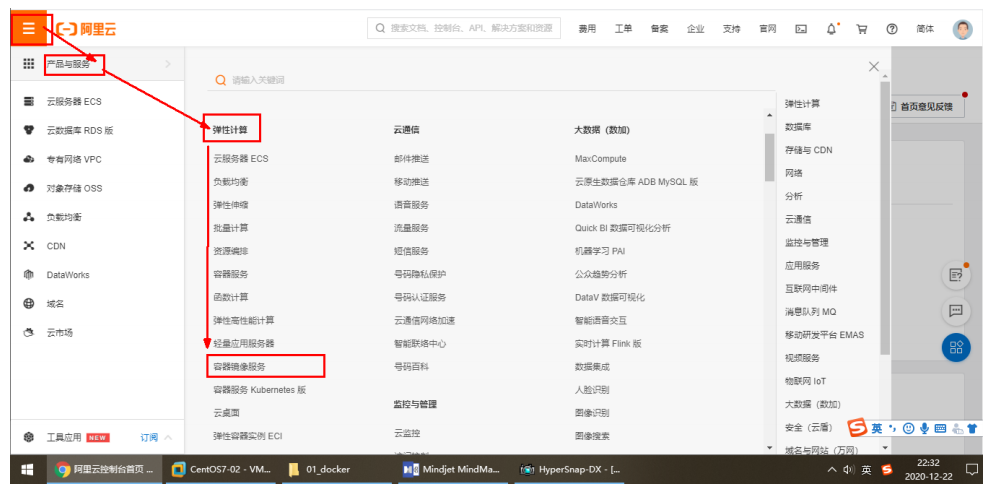Open 弹性容器实例 ECI link
992x496 pixels.
pos(247,436)
